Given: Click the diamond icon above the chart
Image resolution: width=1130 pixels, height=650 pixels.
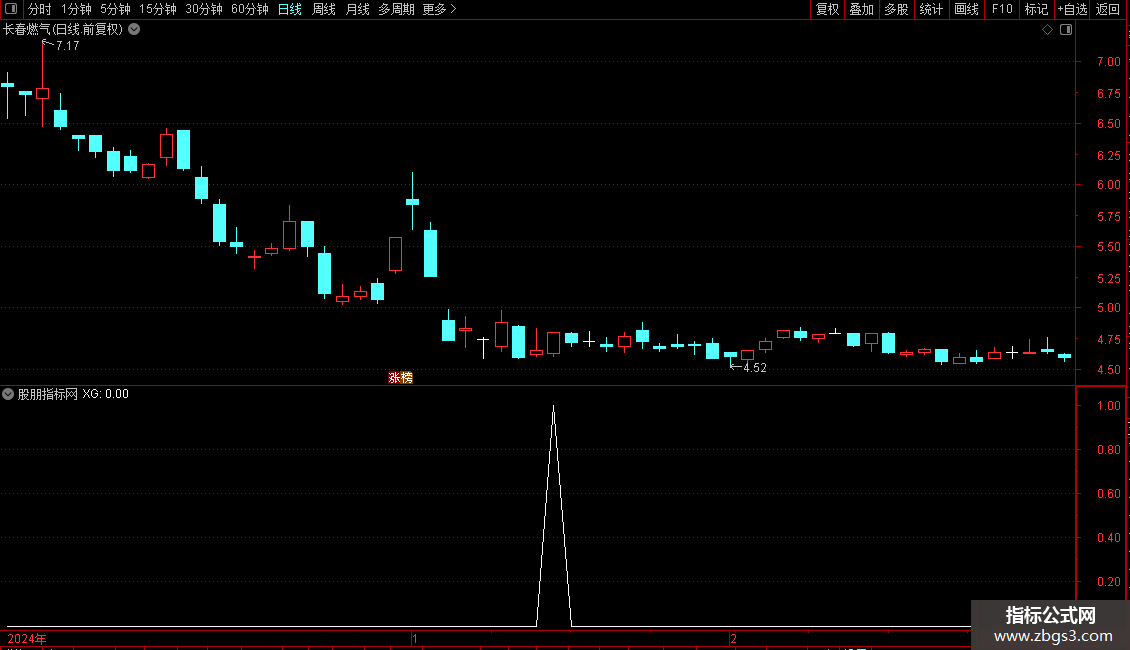Looking at the screenshot, I should (x=1048, y=30).
